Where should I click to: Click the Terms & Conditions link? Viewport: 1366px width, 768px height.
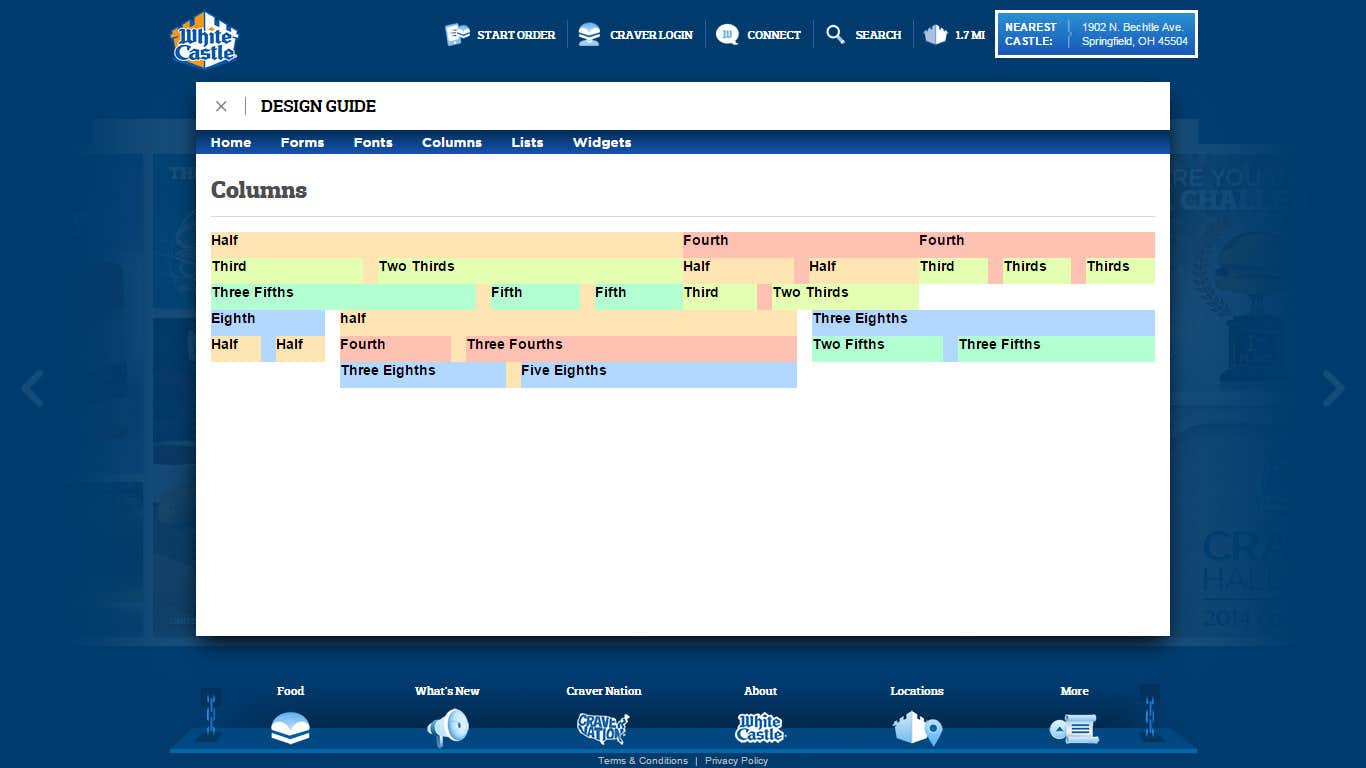(x=643, y=761)
